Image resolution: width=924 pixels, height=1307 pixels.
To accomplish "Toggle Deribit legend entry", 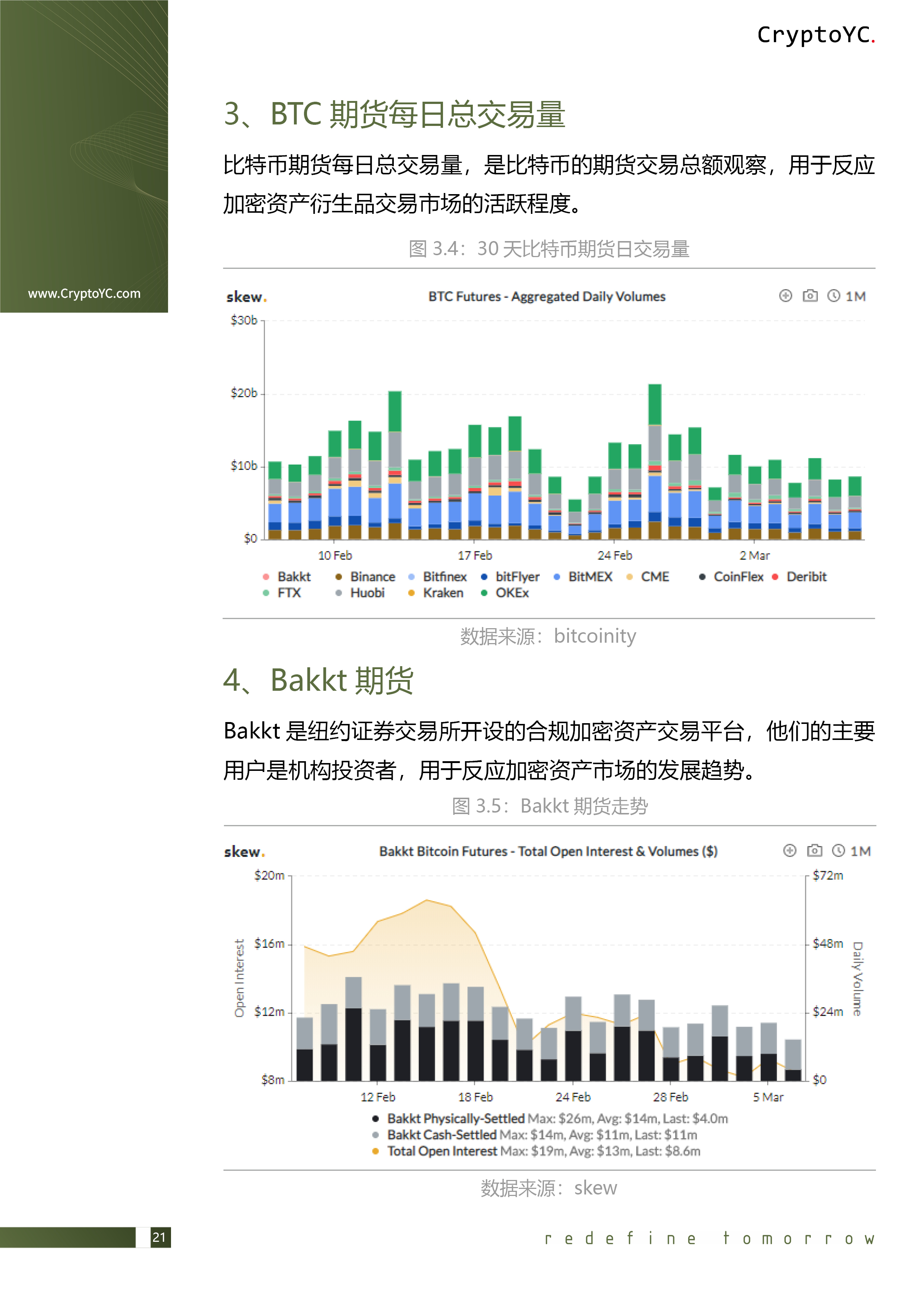I will (799, 577).
